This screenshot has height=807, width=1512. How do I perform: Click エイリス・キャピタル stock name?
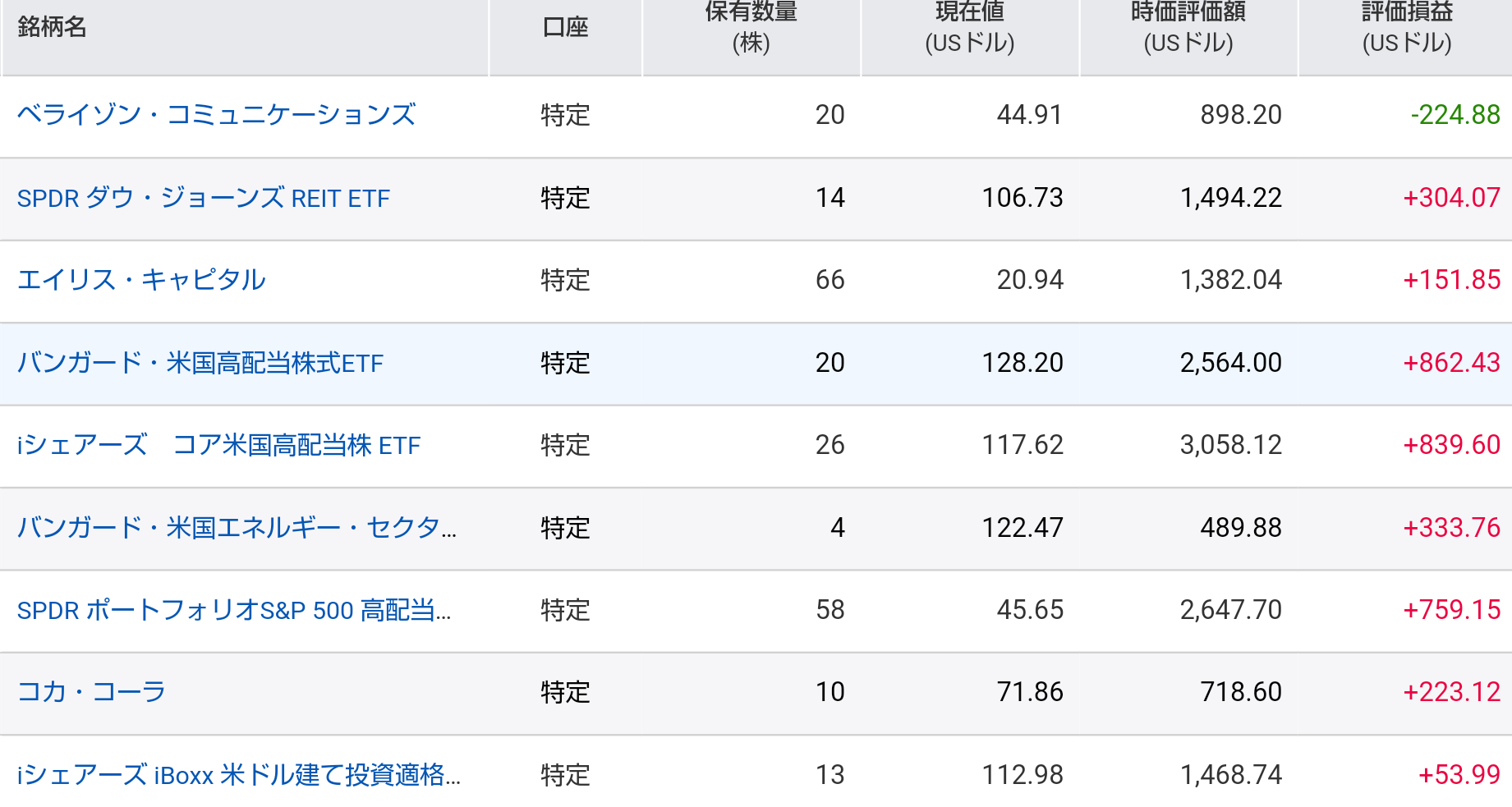click(141, 280)
